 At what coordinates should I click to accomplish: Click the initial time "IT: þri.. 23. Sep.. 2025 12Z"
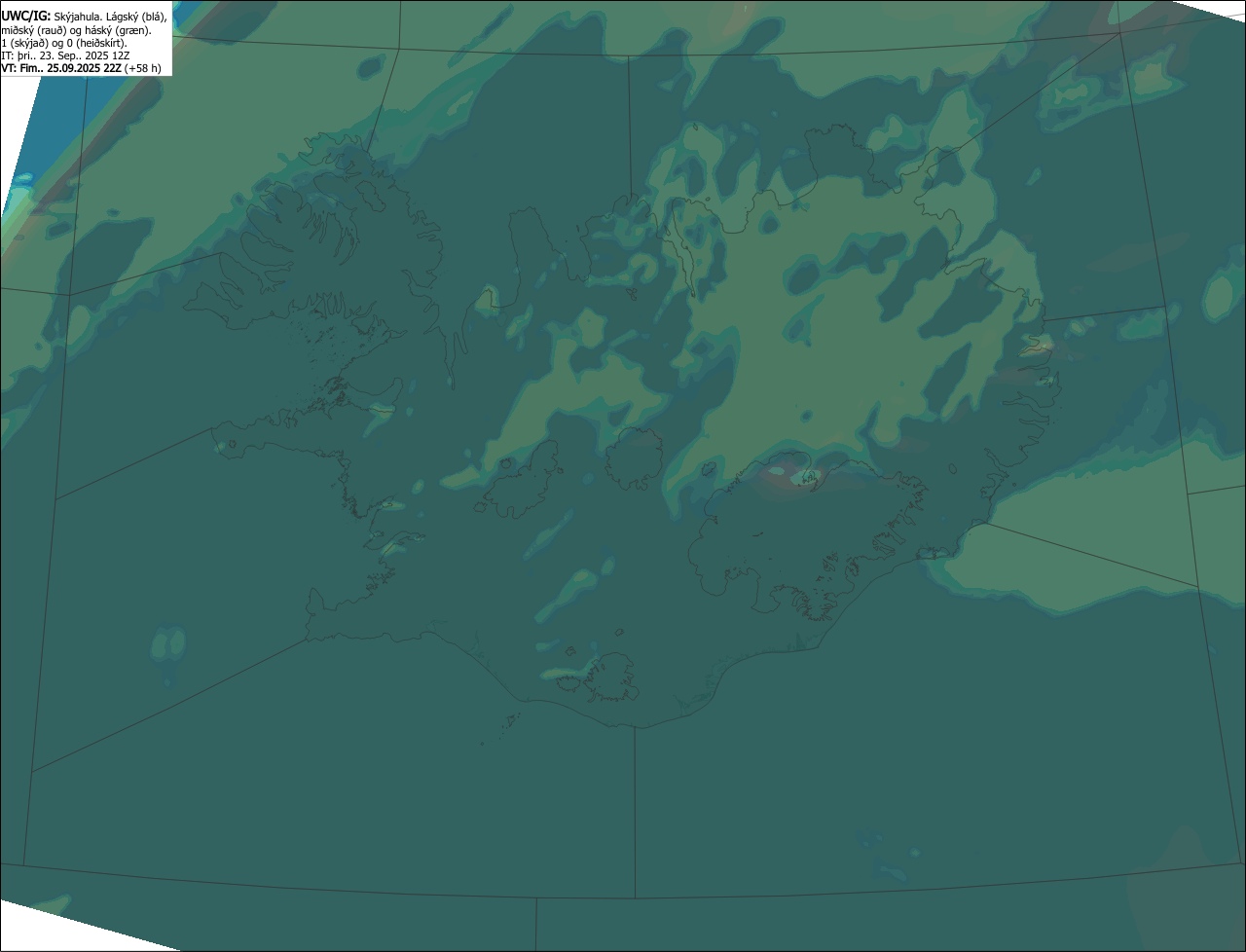pyautogui.click(x=65, y=55)
